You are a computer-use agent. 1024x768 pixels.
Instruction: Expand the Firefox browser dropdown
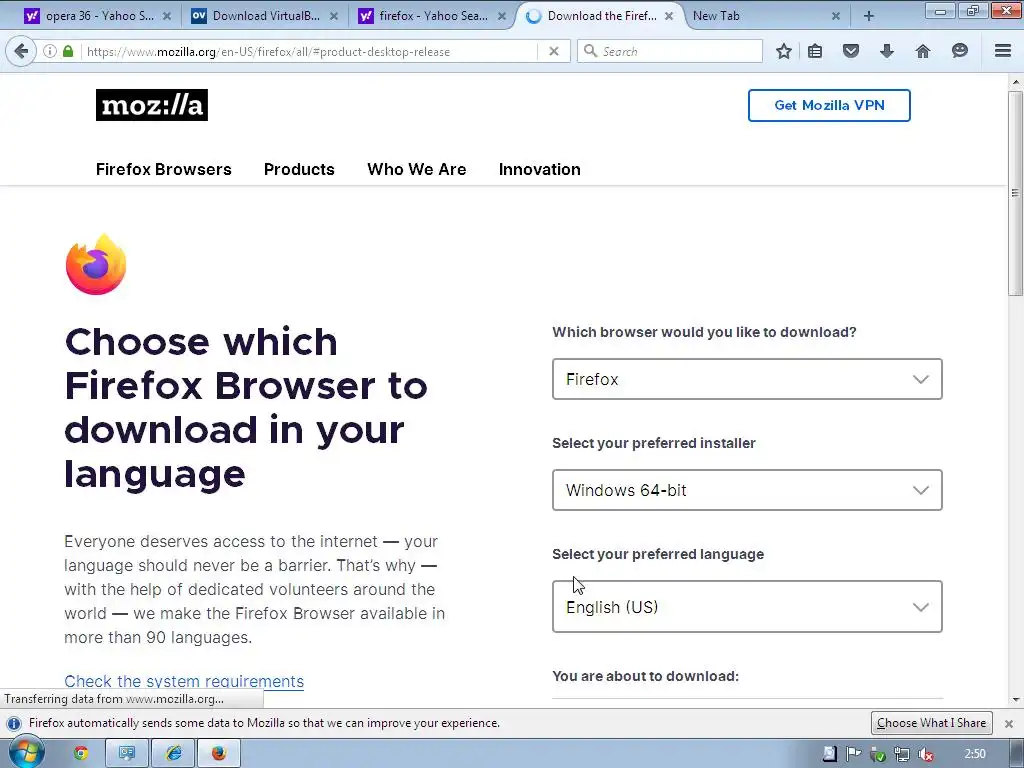tap(747, 379)
